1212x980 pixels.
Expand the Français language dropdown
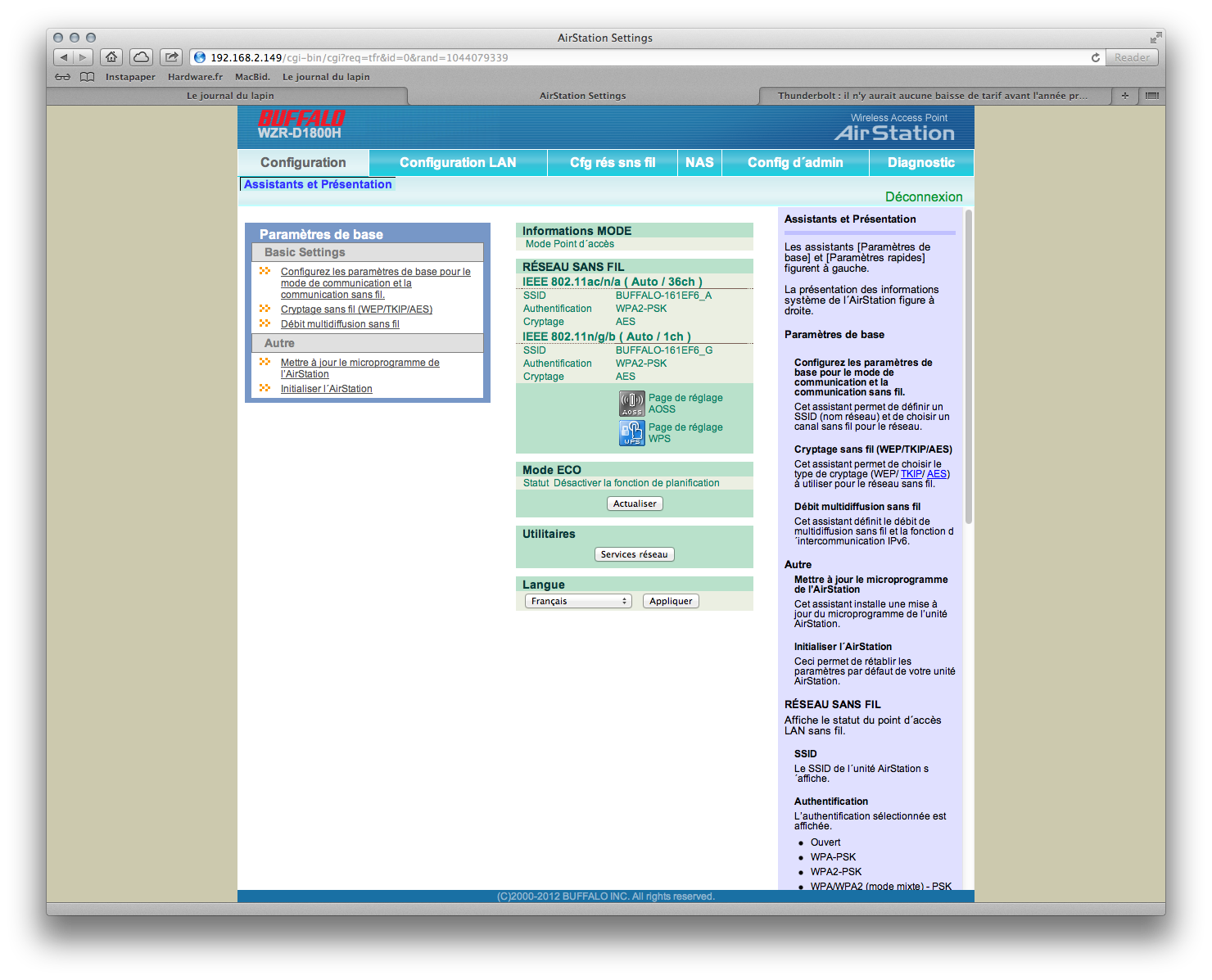(578, 601)
